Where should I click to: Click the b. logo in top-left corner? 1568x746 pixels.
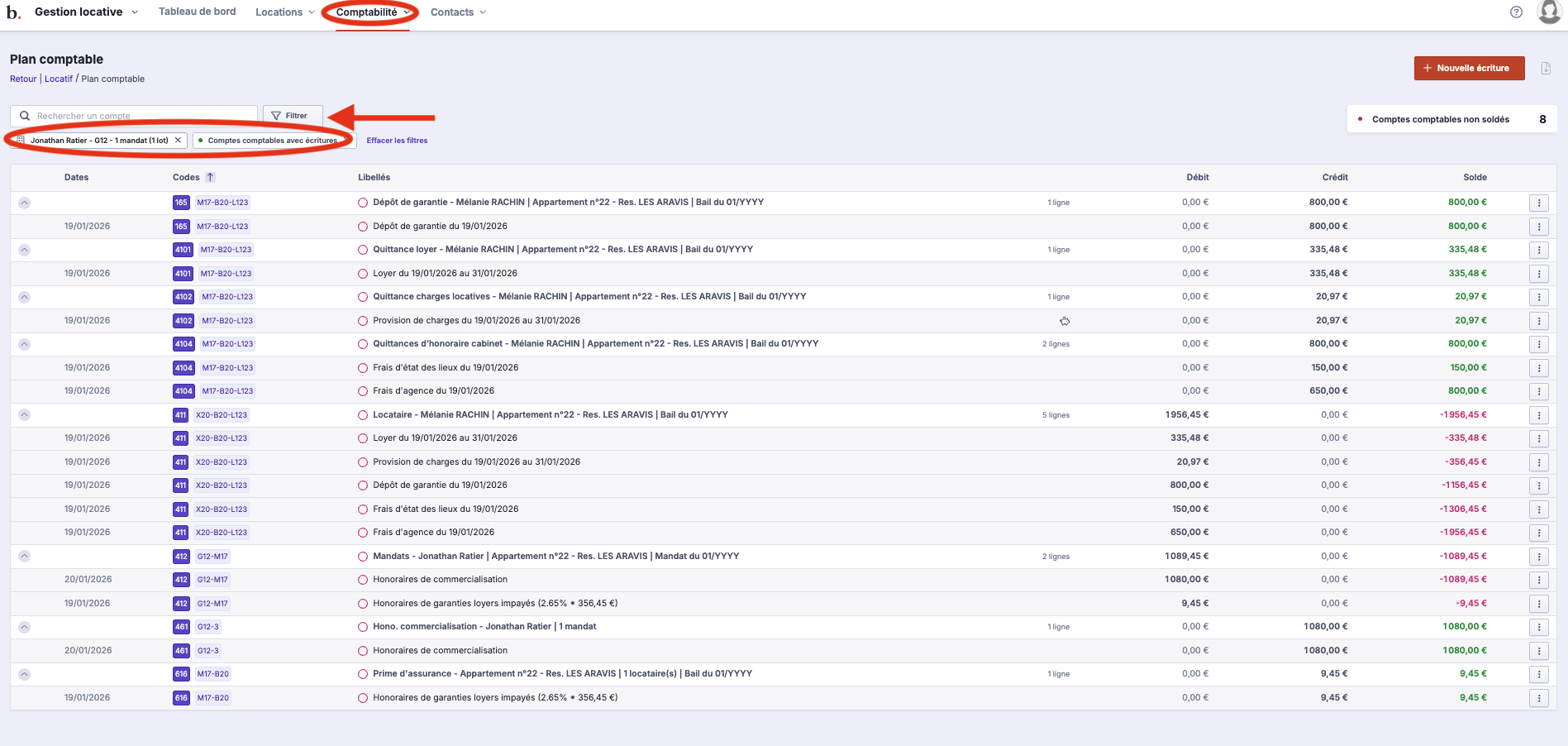click(x=13, y=12)
